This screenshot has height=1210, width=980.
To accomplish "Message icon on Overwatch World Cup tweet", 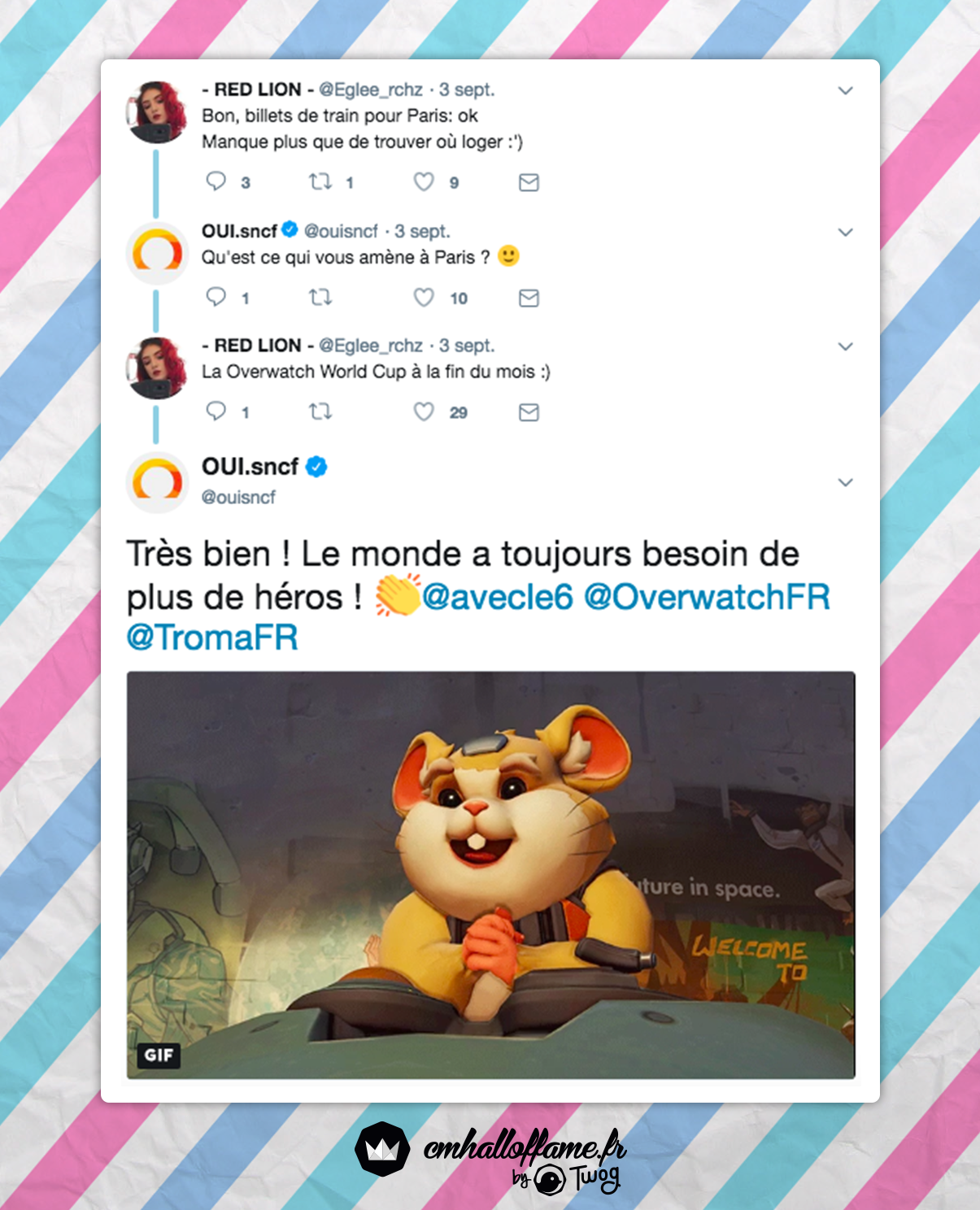I will [529, 412].
